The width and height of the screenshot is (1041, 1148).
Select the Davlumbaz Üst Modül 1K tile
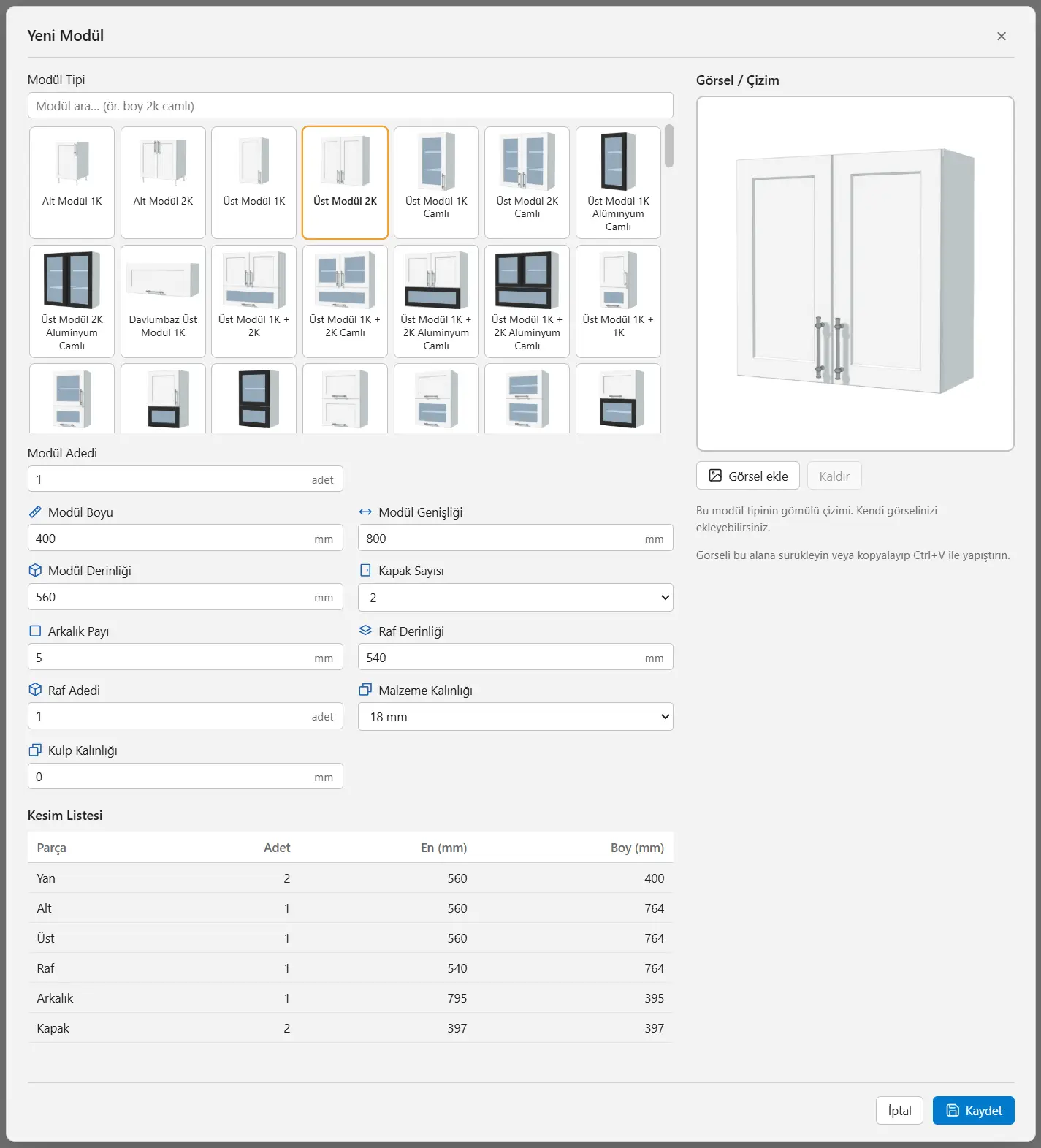(163, 301)
